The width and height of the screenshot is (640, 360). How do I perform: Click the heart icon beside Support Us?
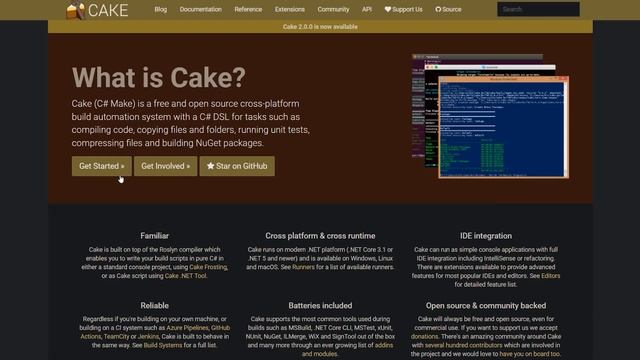click(387, 9)
